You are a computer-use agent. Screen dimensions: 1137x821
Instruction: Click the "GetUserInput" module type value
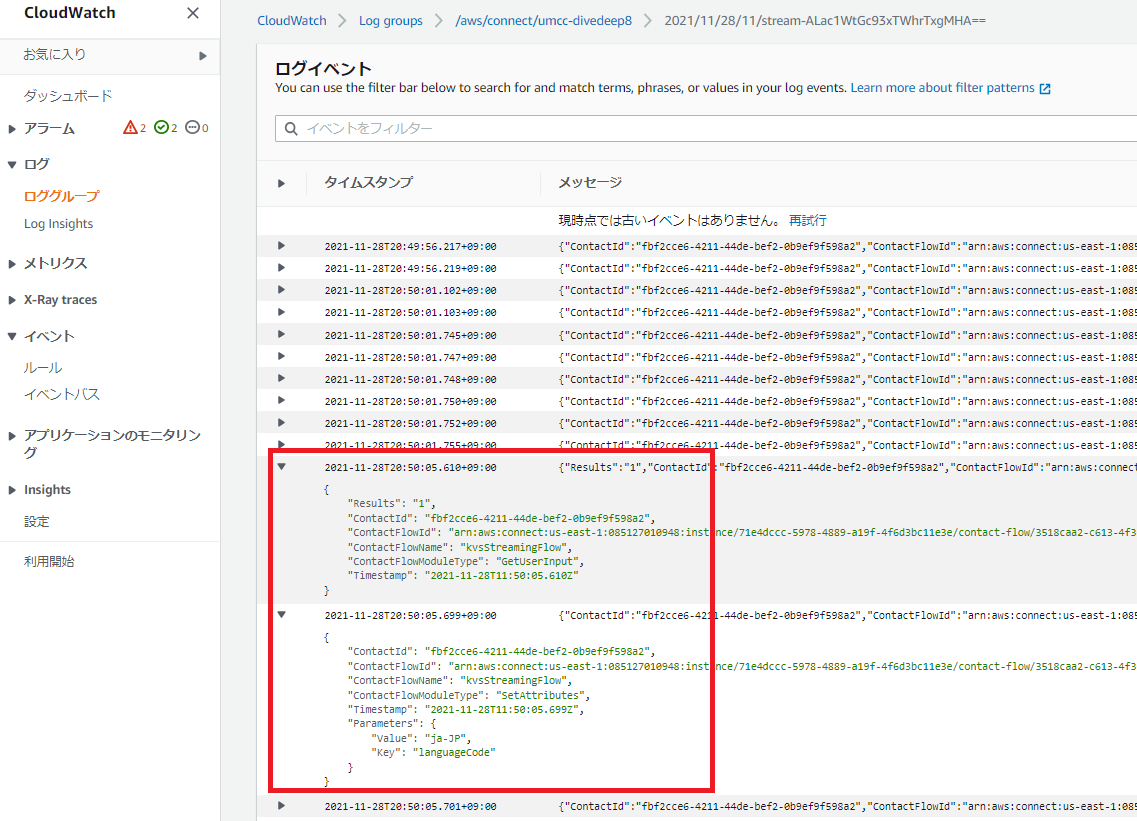coord(539,561)
